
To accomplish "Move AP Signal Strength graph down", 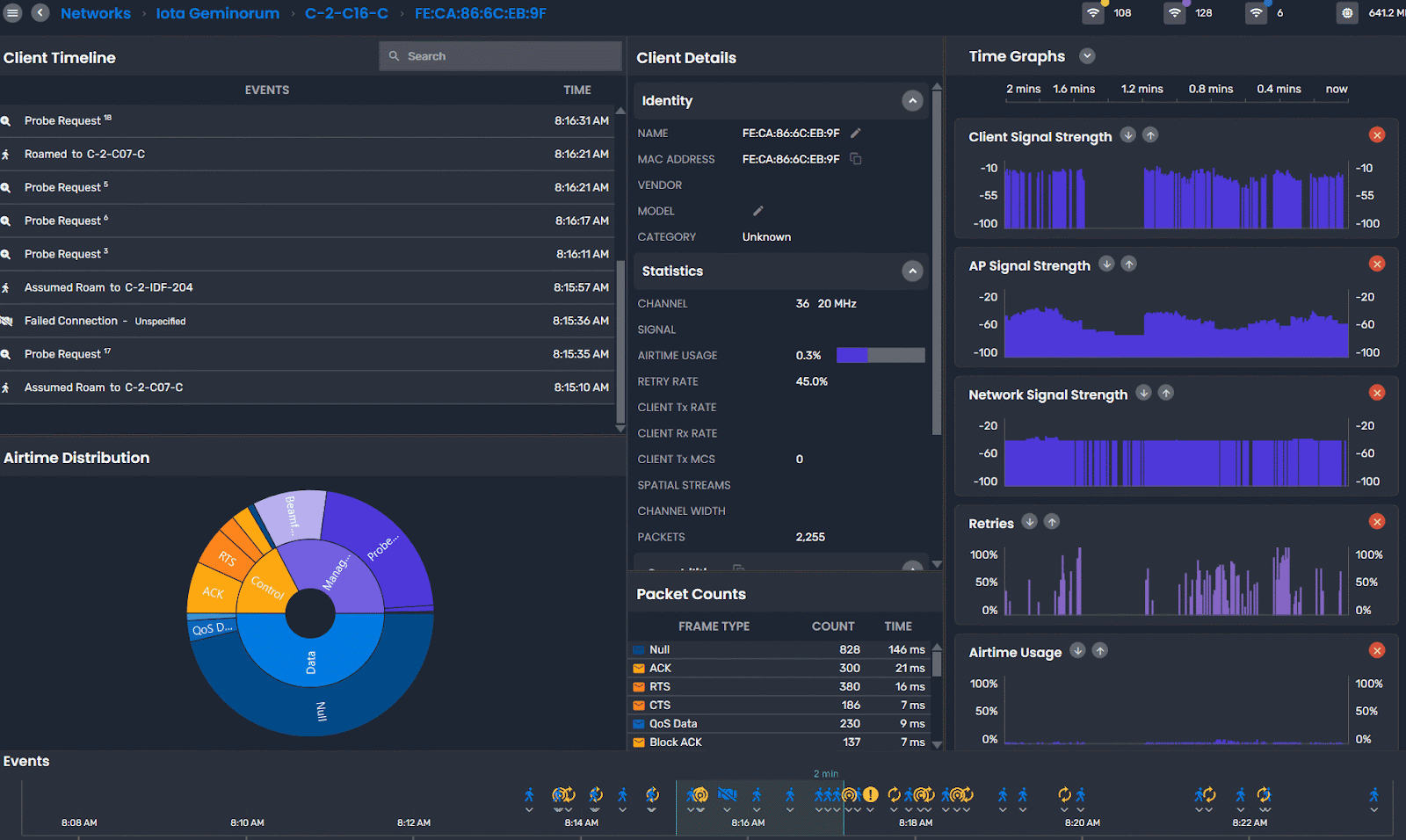I will (x=1106, y=264).
